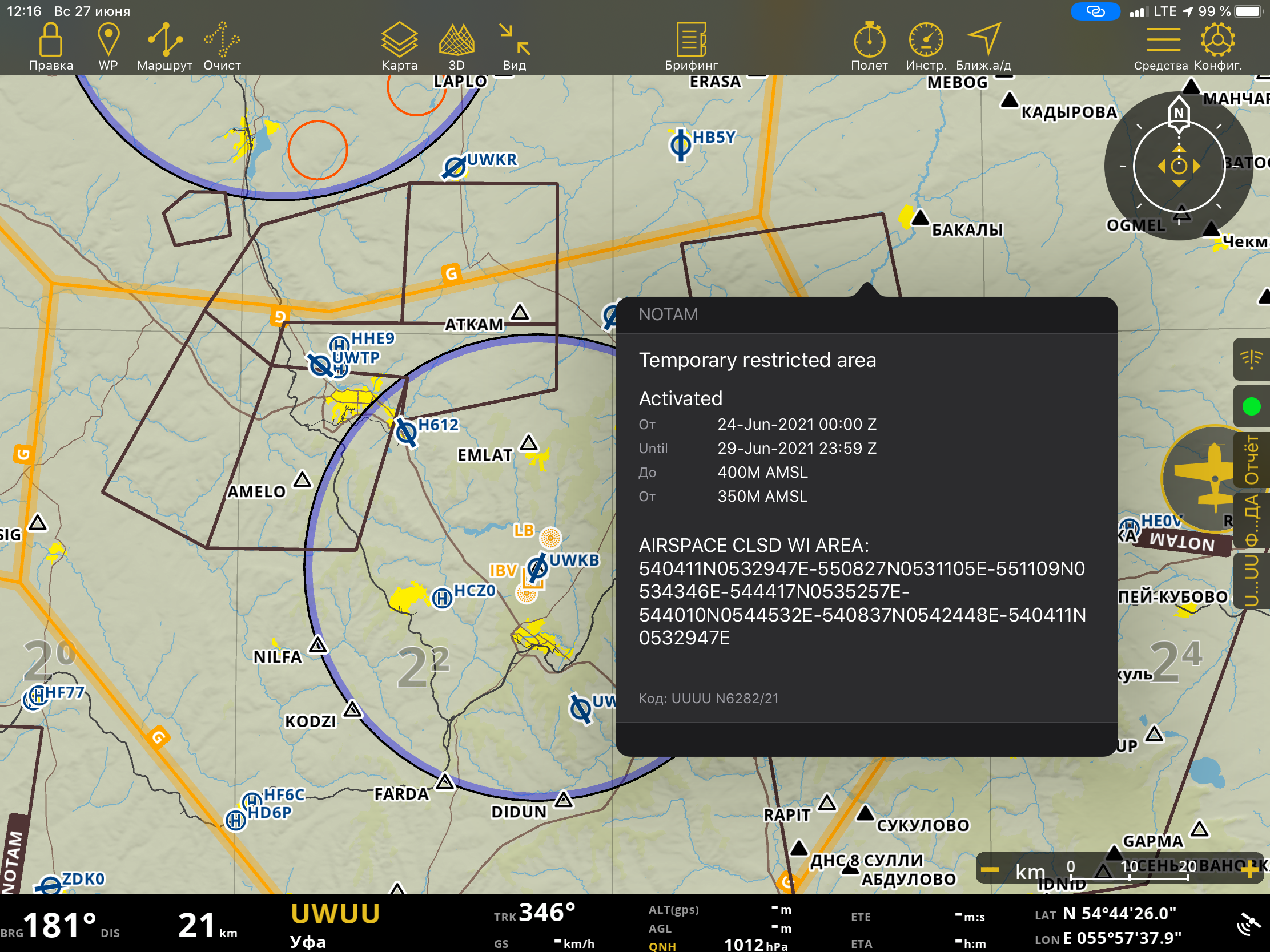Toggle the 3D terrain view
Image resolution: width=1270 pixels, height=952 pixels.
(456, 40)
